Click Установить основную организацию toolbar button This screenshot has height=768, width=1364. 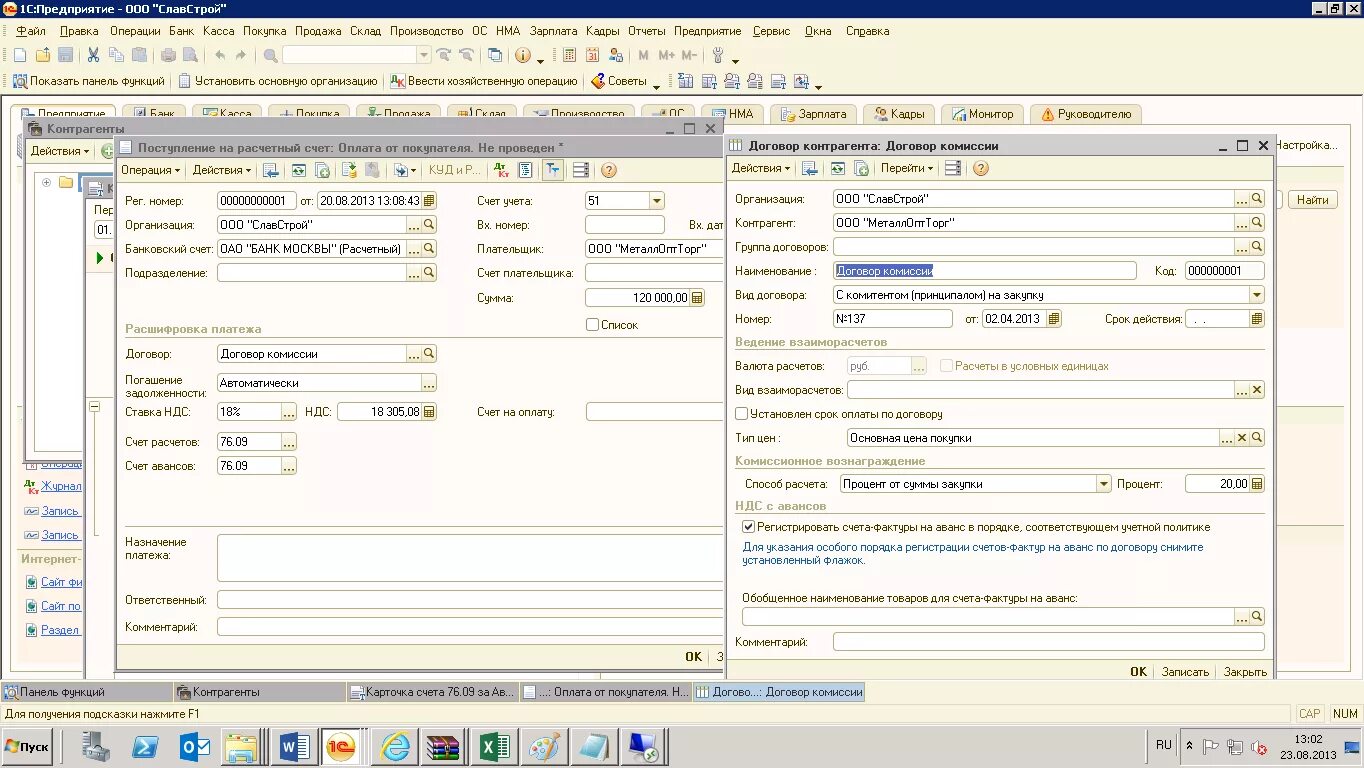coord(277,81)
